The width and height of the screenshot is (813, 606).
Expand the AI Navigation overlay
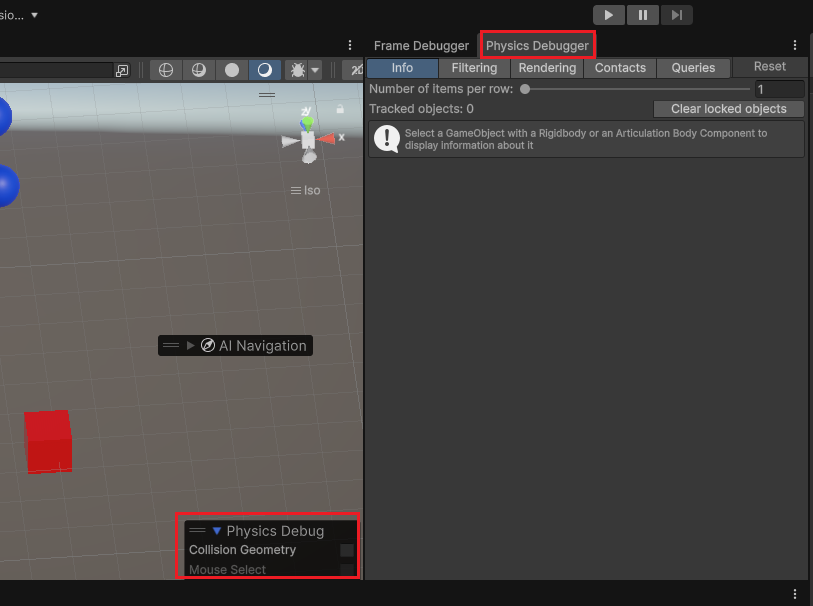pyautogui.click(x=191, y=345)
